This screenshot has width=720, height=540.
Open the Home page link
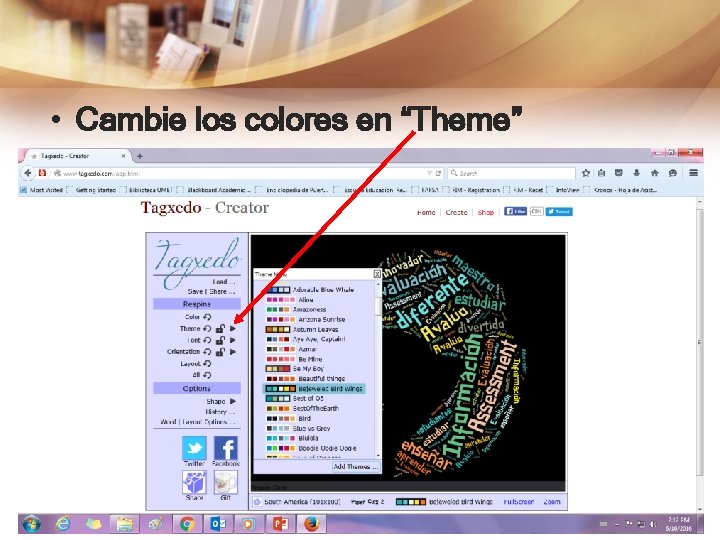tap(426, 212)
